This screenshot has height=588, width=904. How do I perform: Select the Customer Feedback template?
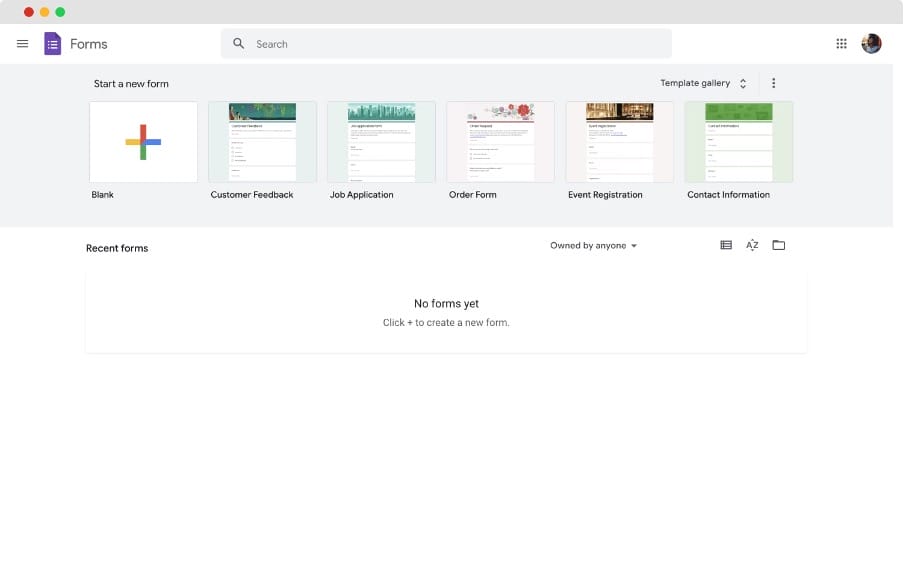262,142
